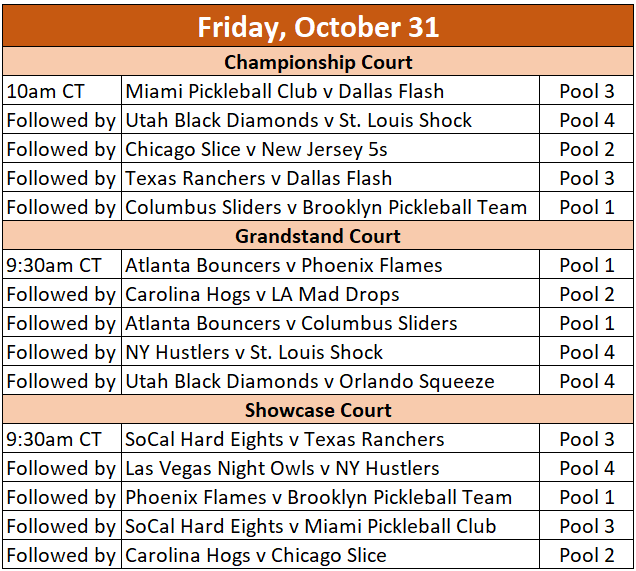636x571 pixels.
Task: Select the Championship Court section heading
Action: coord(318,62)
